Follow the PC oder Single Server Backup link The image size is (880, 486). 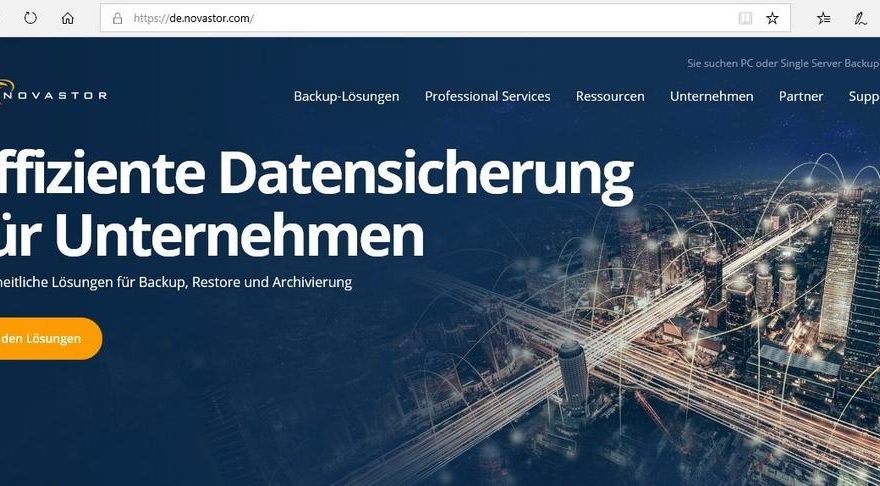coord(783,63)
